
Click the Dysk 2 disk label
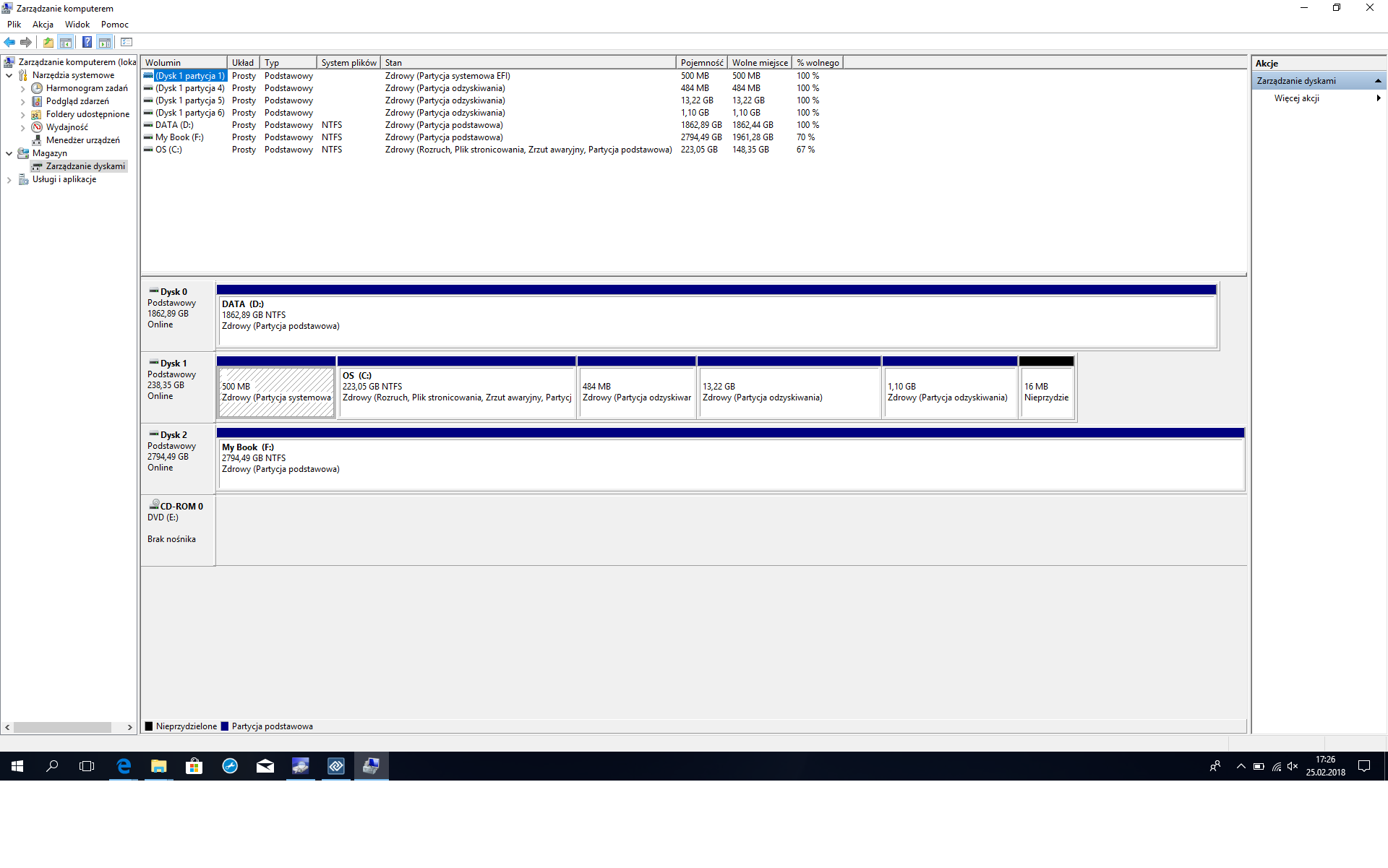(178, 458)
